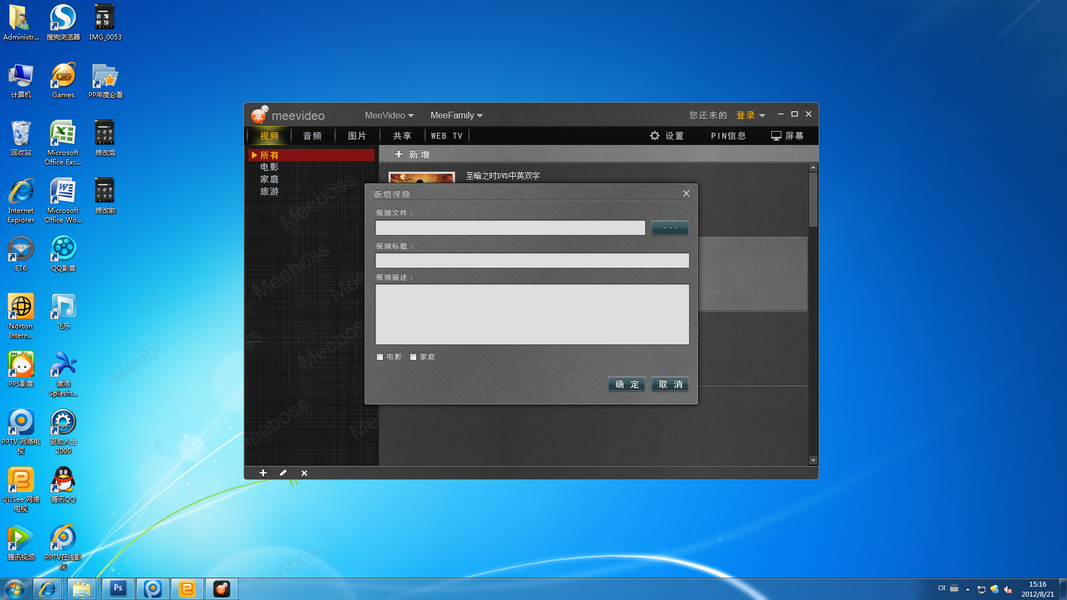
Task: Focus the 视频文件 path input
Action: point(510,228)
